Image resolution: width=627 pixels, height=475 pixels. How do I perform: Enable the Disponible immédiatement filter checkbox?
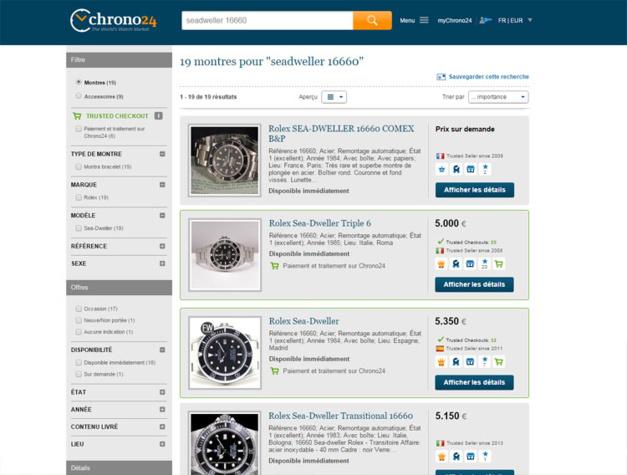click(79, 362)
